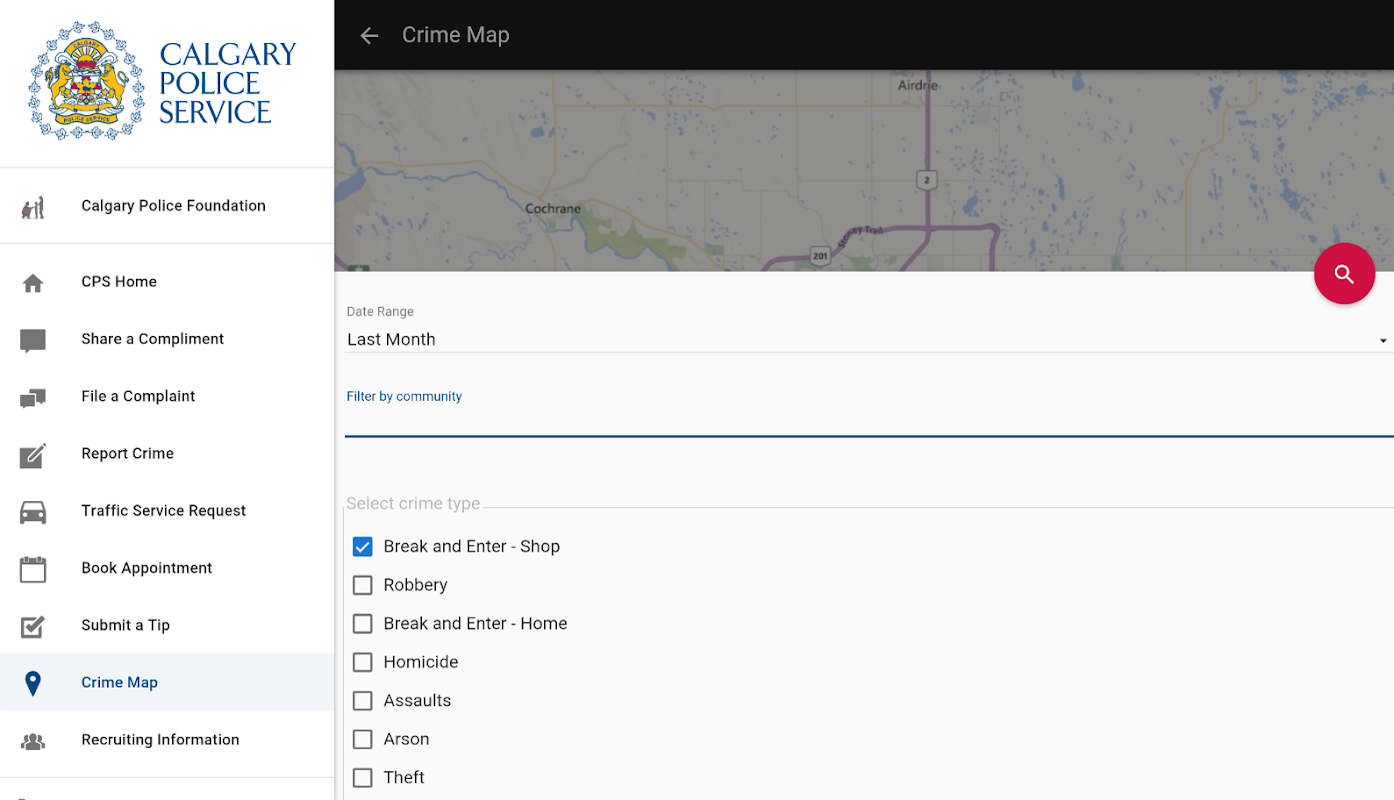Click the Traffic Service Request car icon

[x=33, y=512]
